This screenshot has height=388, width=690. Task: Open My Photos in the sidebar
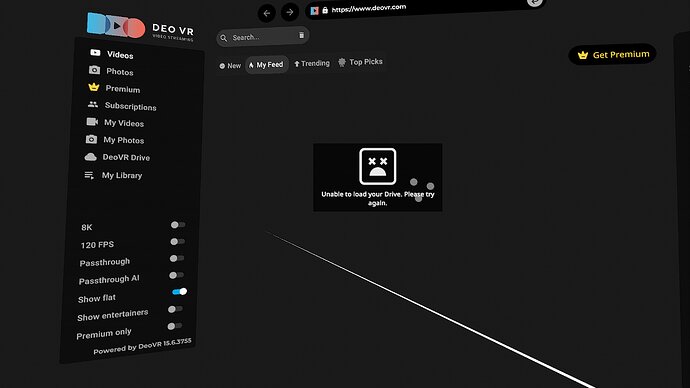115,140
